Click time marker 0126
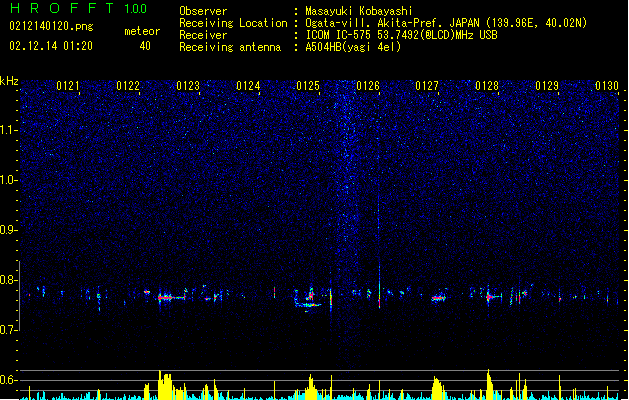Image resolution: width=629 pixels, height=400 pixels. [x=368, y=86]
